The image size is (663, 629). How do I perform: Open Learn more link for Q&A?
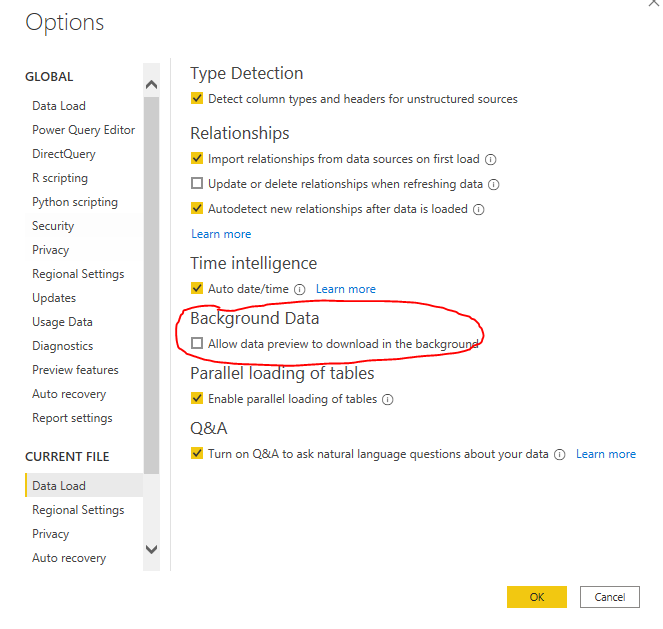[x=605, y=454]
